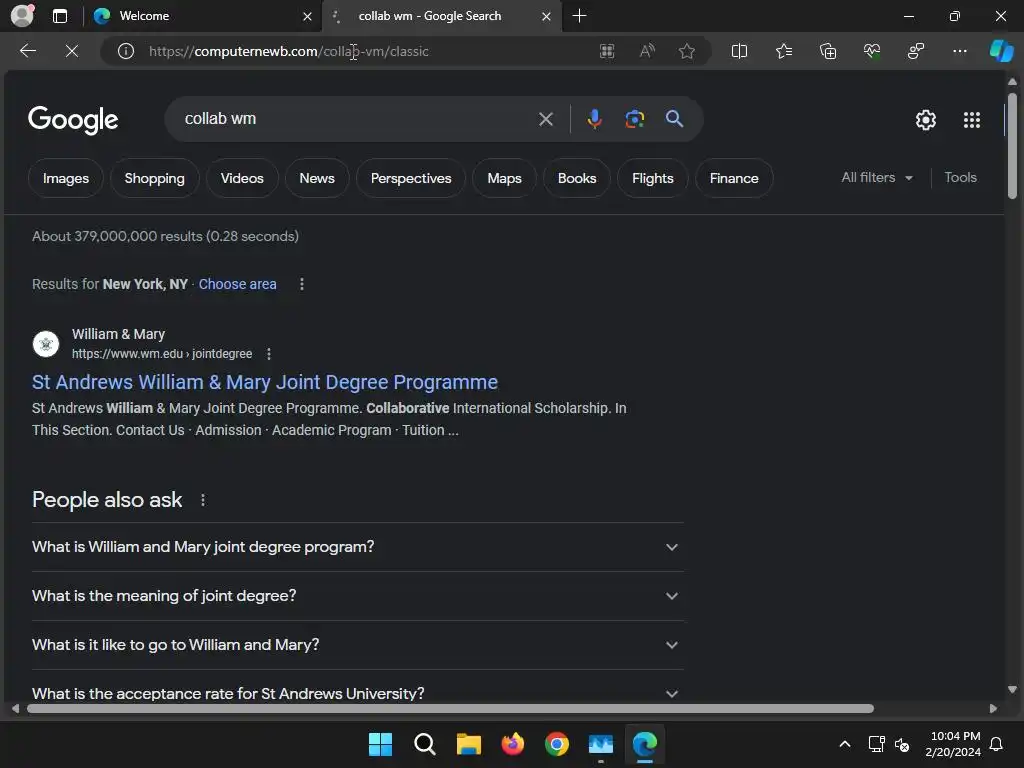
Task: Show hidden system tray icons
Action: pos(844,744)
